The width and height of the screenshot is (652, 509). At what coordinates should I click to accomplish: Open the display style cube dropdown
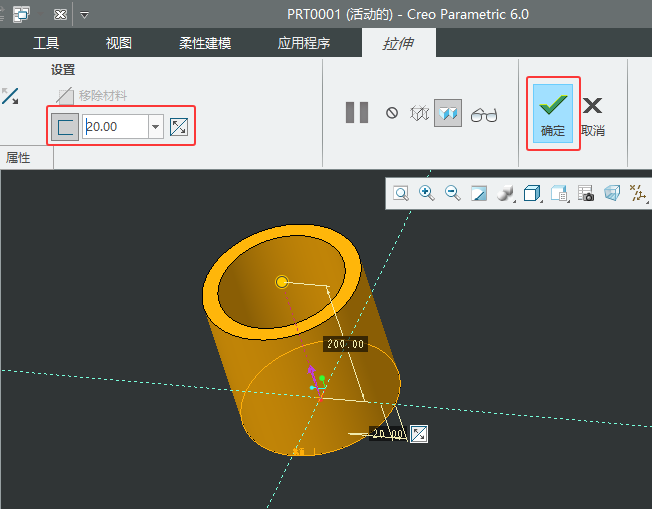coord(532,194)
